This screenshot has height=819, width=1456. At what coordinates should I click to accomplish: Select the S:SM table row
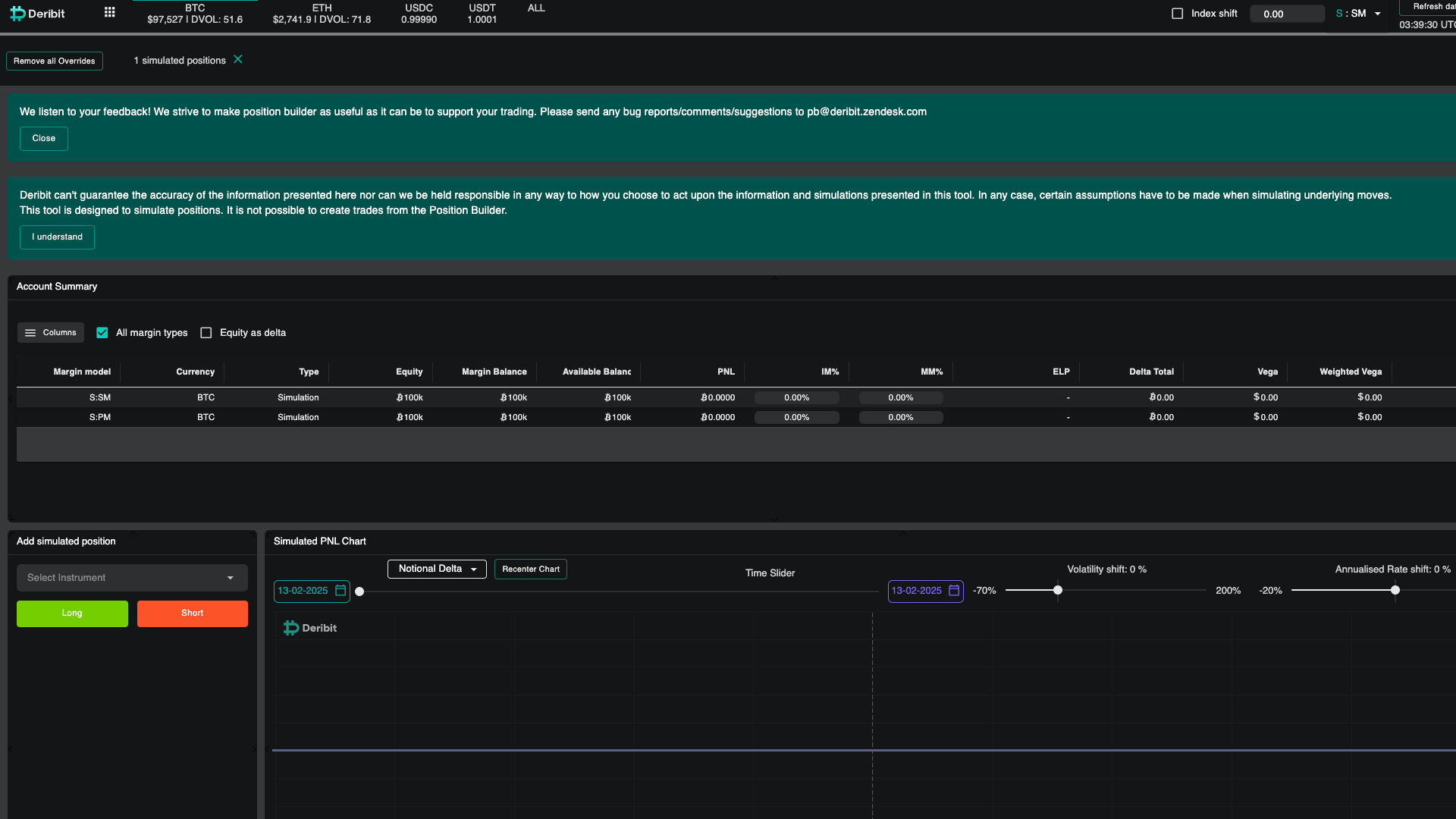pos(736,397)
